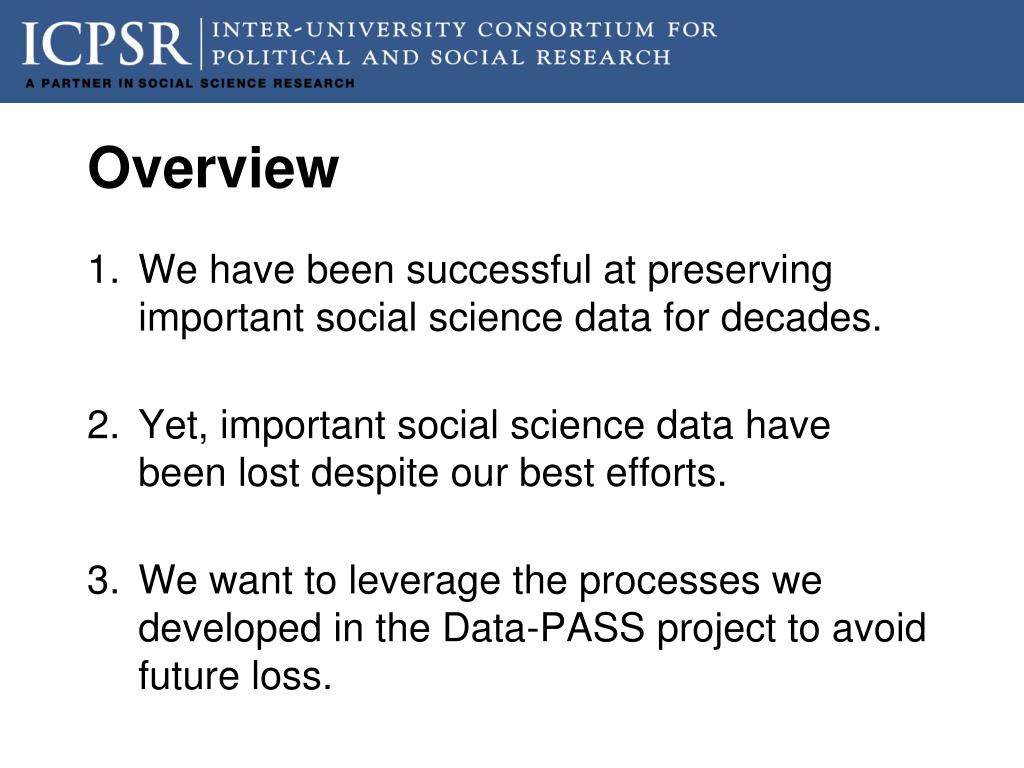Click the Overview slide title
Image resolution: width=1024 pixels, height=768 pixels.
[x=213, y=168]
